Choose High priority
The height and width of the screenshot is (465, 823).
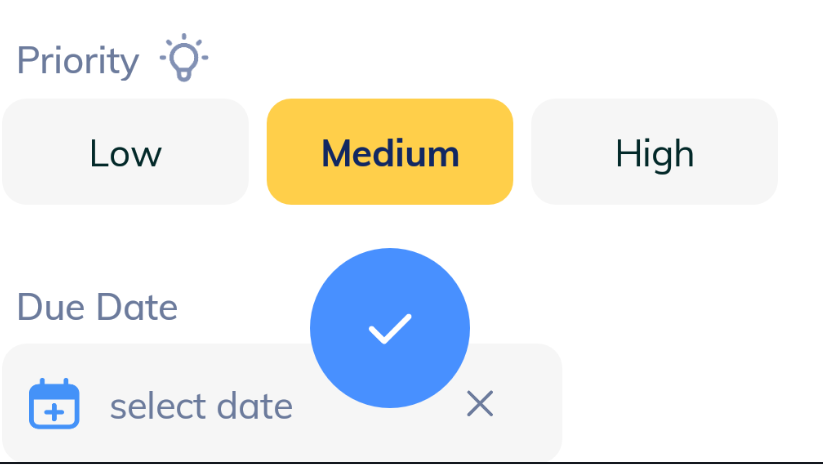tap(654, 152)
